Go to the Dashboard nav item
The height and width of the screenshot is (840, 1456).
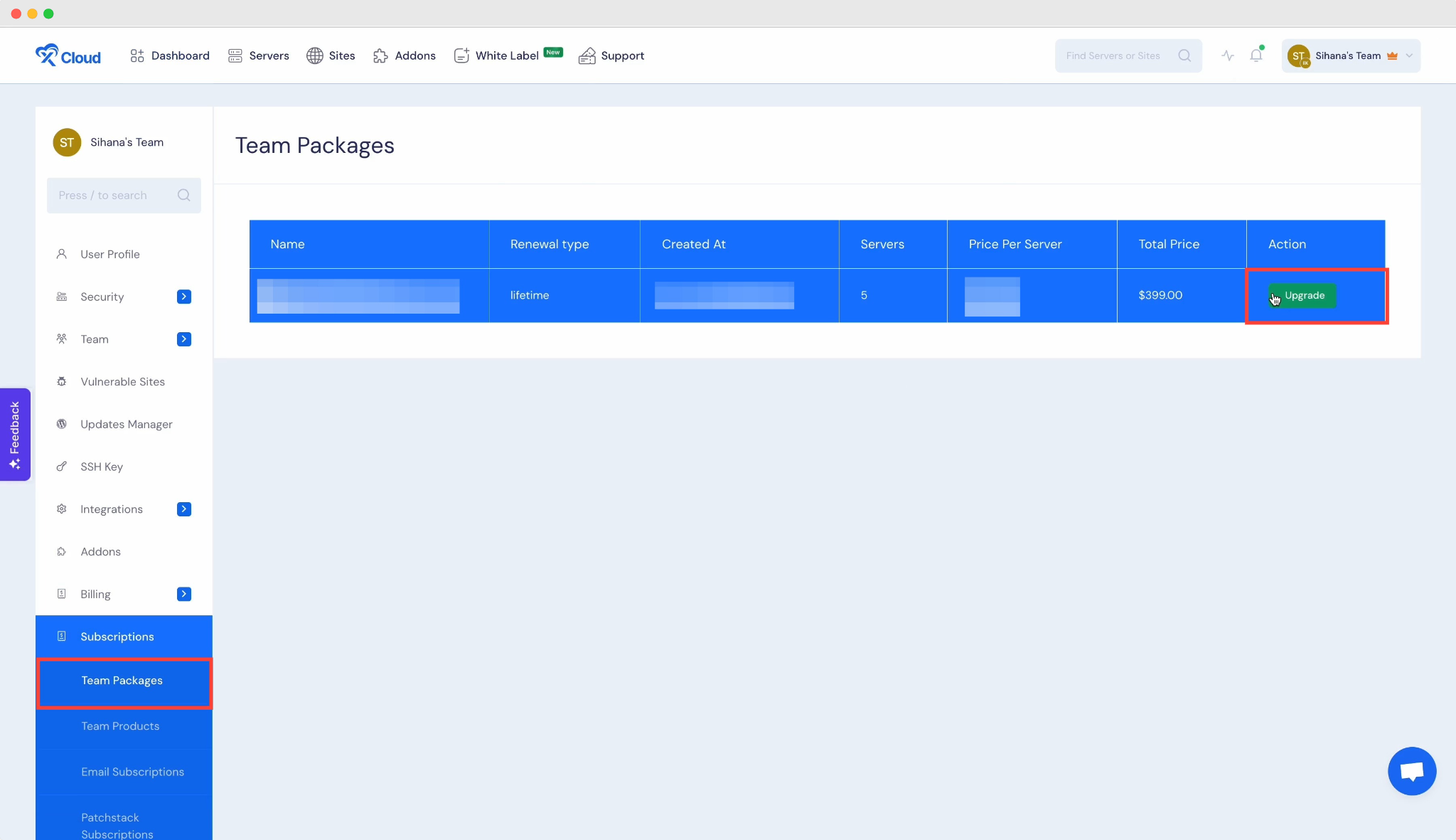[169, 55]
